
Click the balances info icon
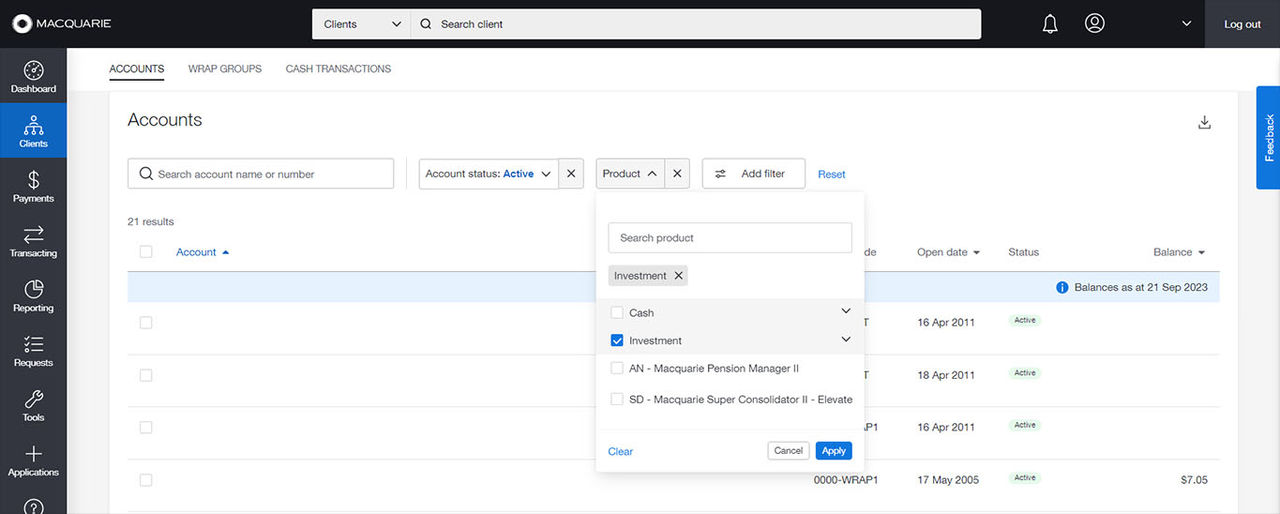pos(1062,287)
